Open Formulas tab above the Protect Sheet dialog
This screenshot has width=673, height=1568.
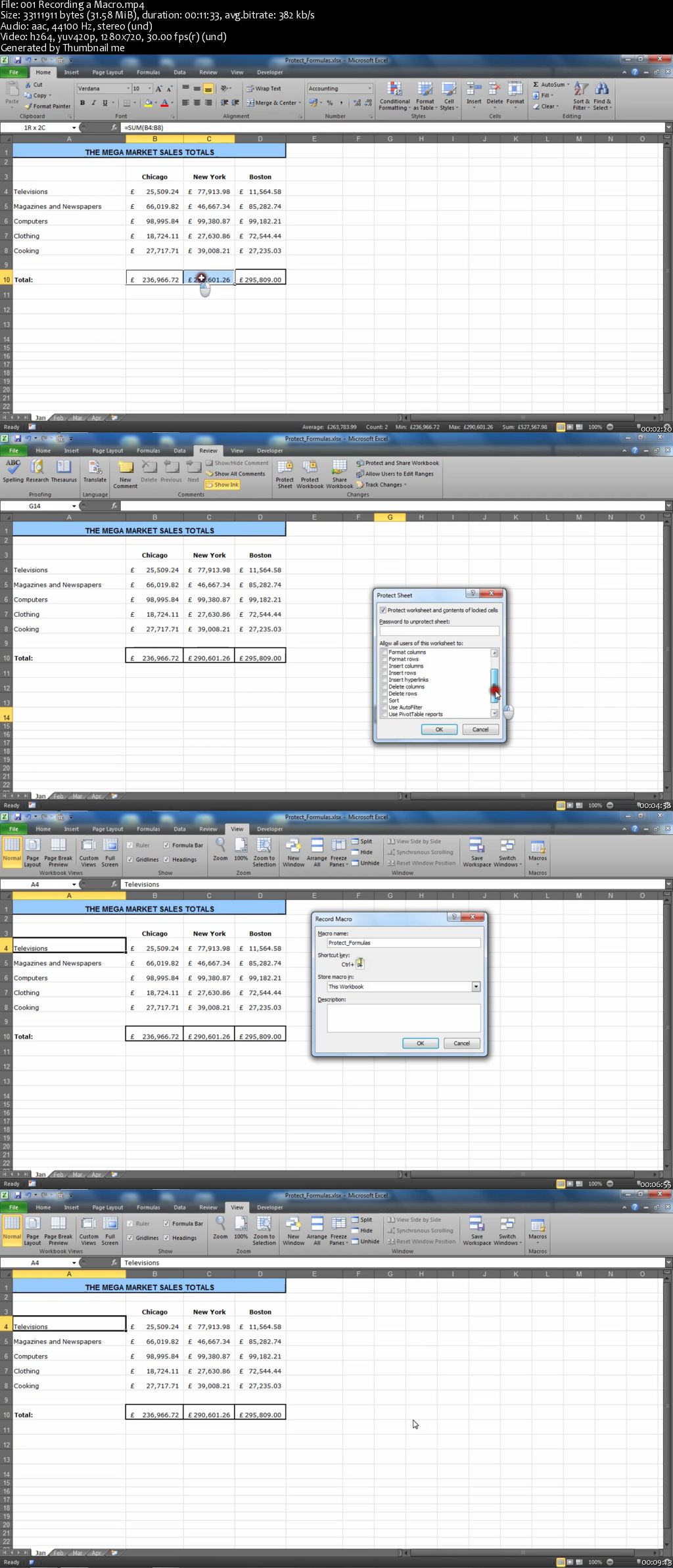click(148, 451)
